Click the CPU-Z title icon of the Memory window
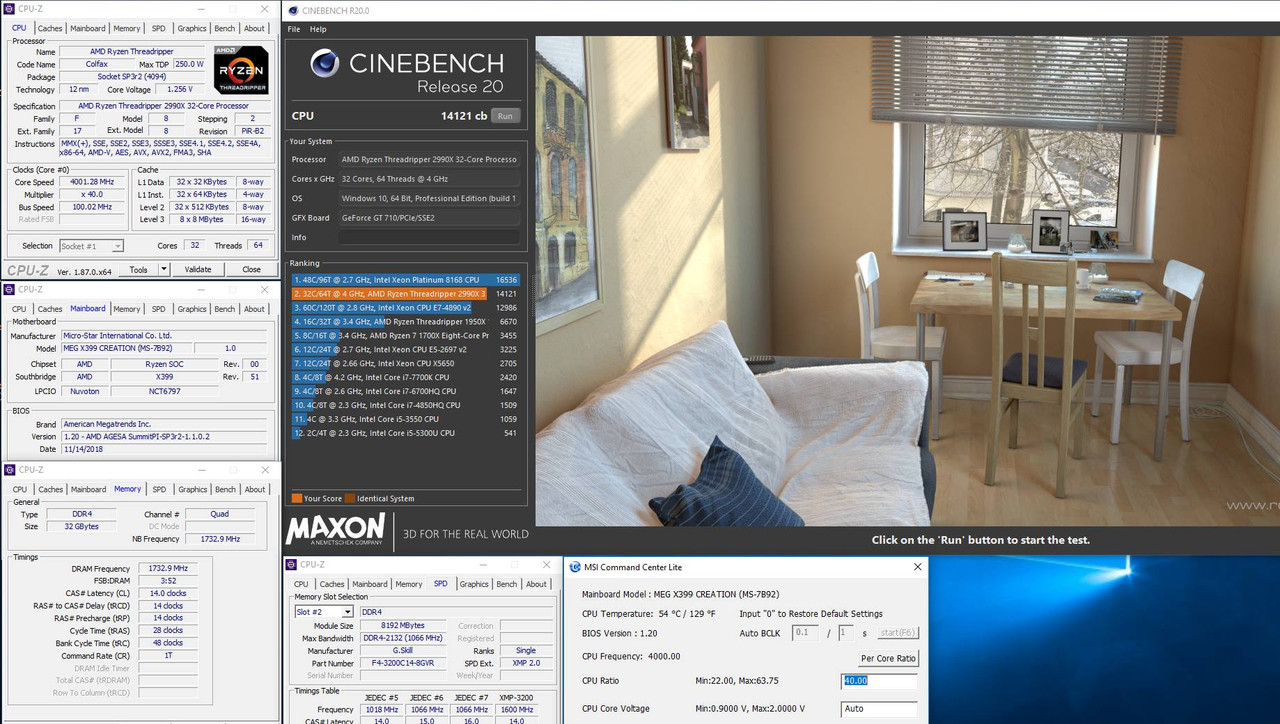The height and width of the screenshot is (724, 1280). click(9, 470)
